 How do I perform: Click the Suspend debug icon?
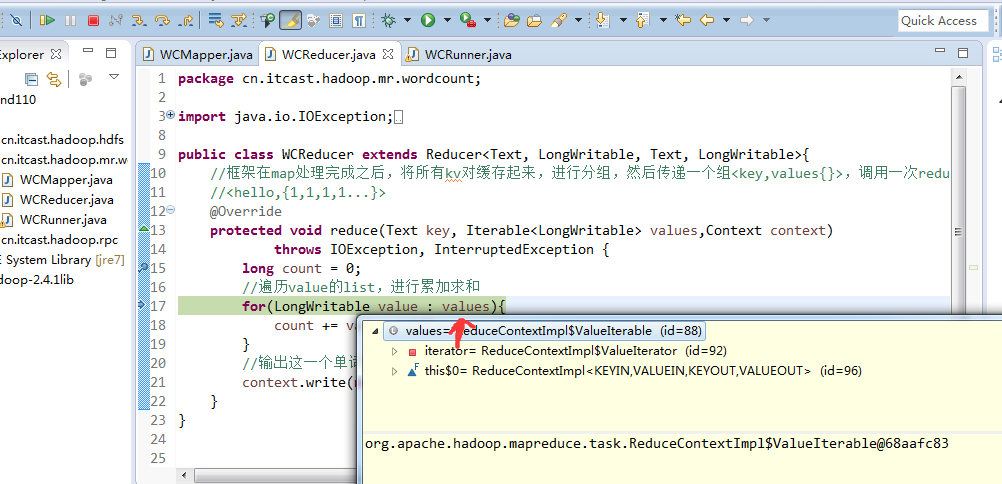(70, 20)
